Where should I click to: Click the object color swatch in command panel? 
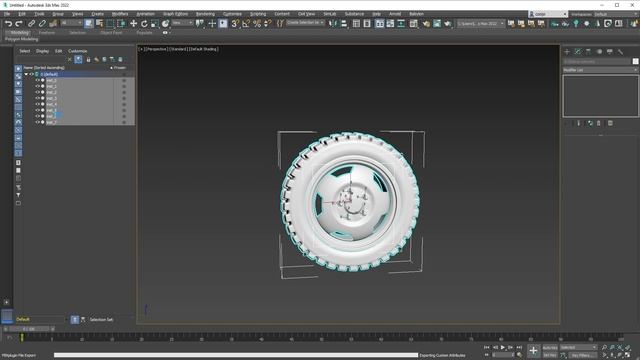635,61
